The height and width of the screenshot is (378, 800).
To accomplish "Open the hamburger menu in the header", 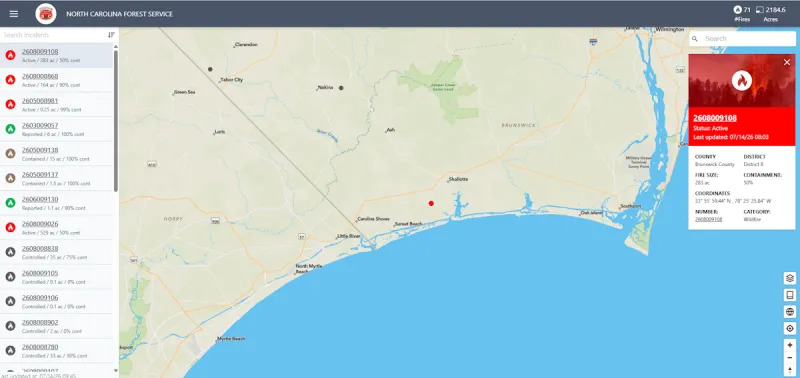I will [14, 14].
